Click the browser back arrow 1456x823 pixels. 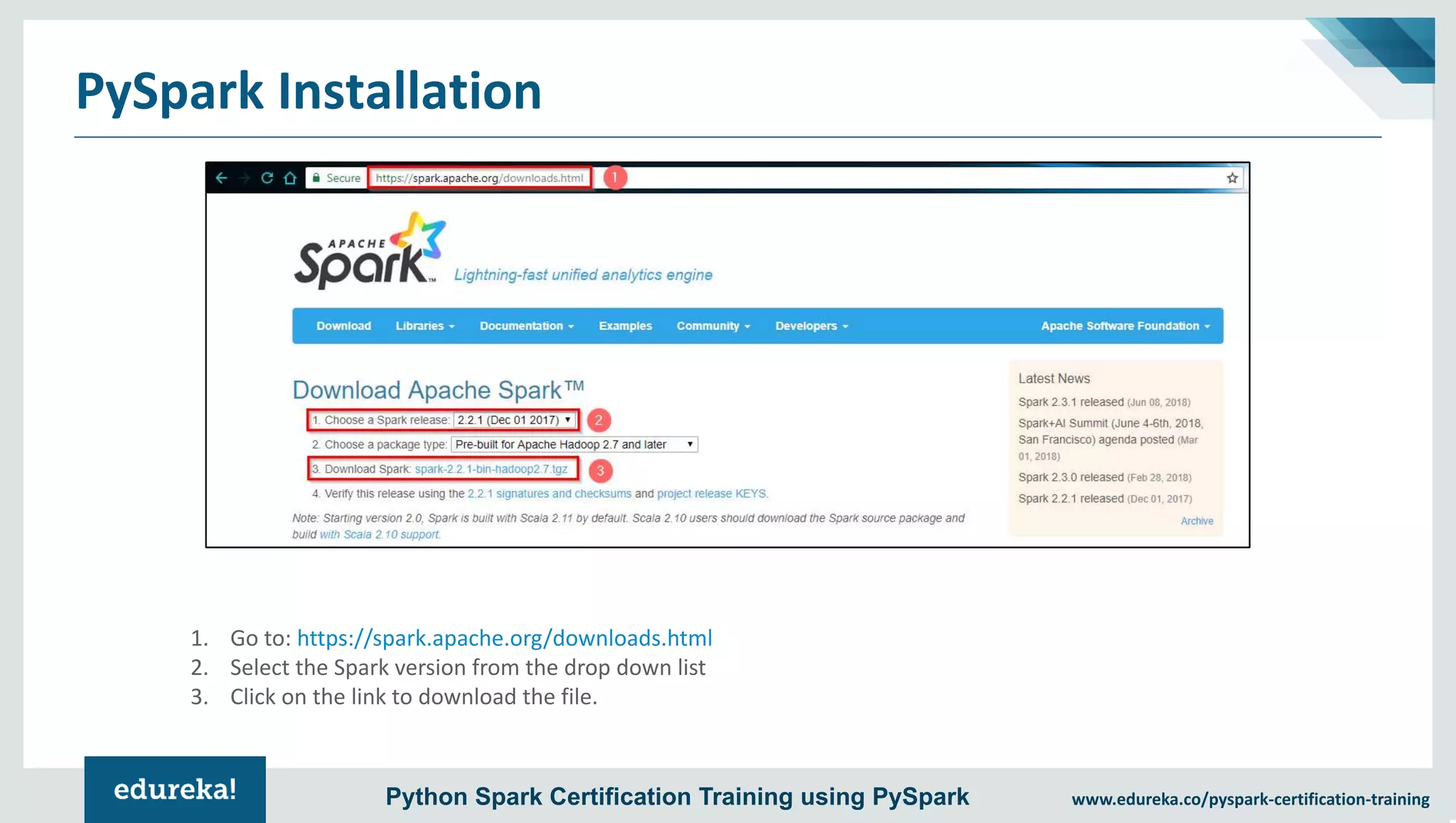tap(221, 178)
